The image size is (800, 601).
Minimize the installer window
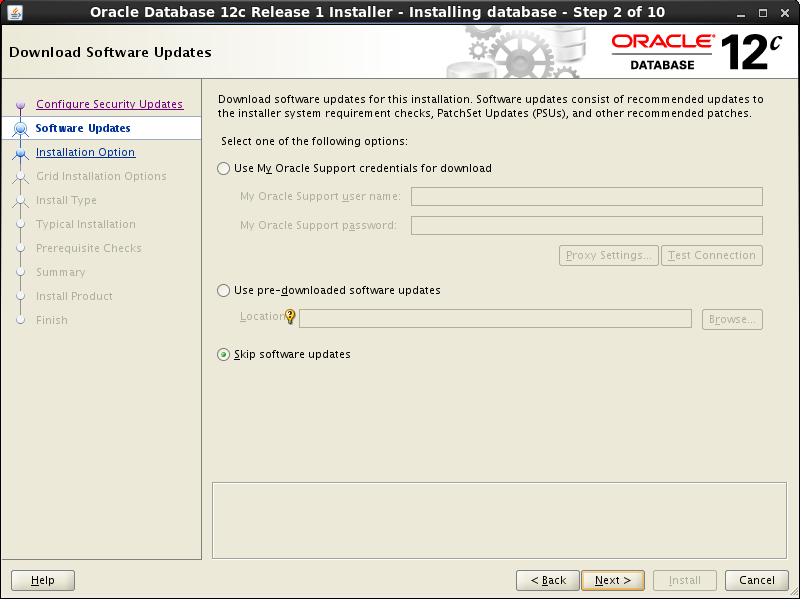[x=741, y=13]
